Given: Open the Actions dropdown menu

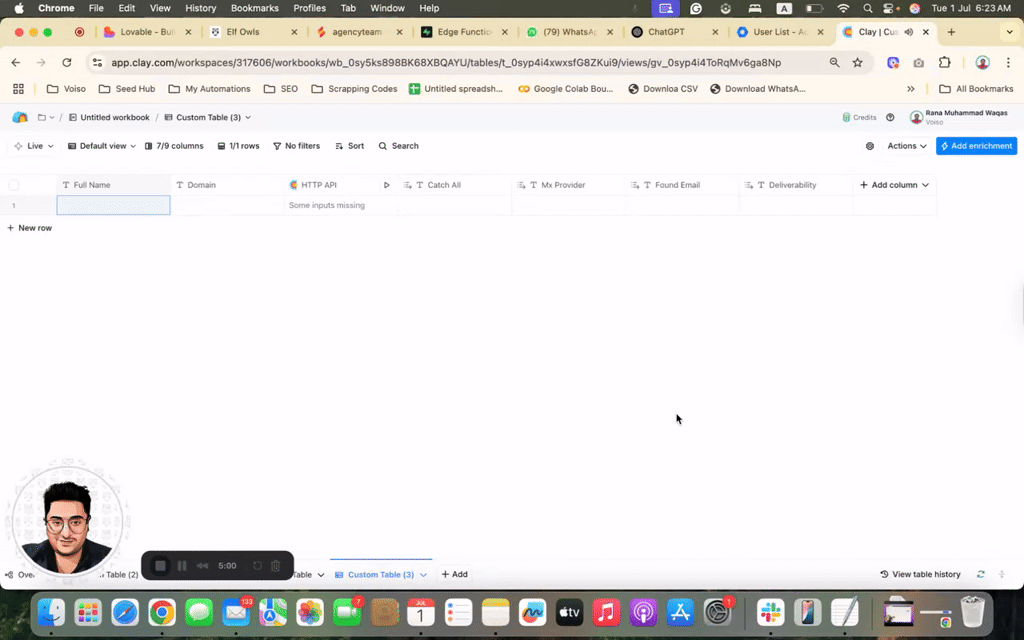Looking at the screenshot, I should [906, 146].
